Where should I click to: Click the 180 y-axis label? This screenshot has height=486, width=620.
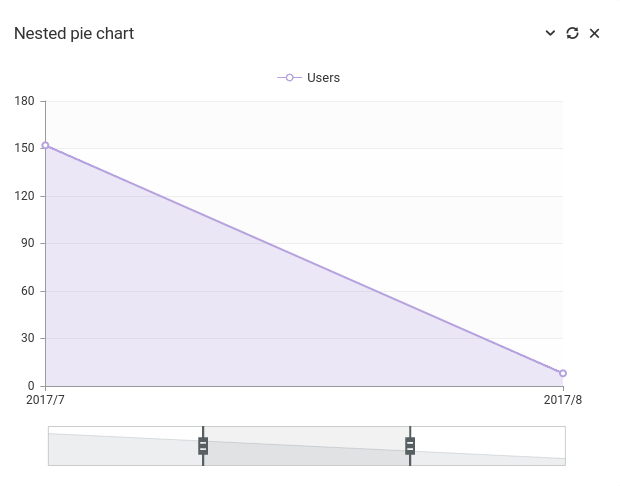click(25, 101)
